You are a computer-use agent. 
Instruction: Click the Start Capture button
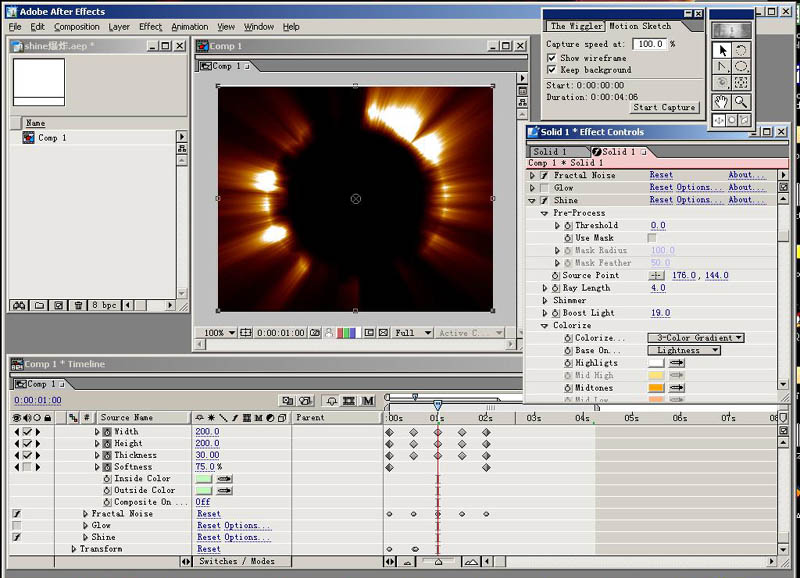[x=664, y=107]
